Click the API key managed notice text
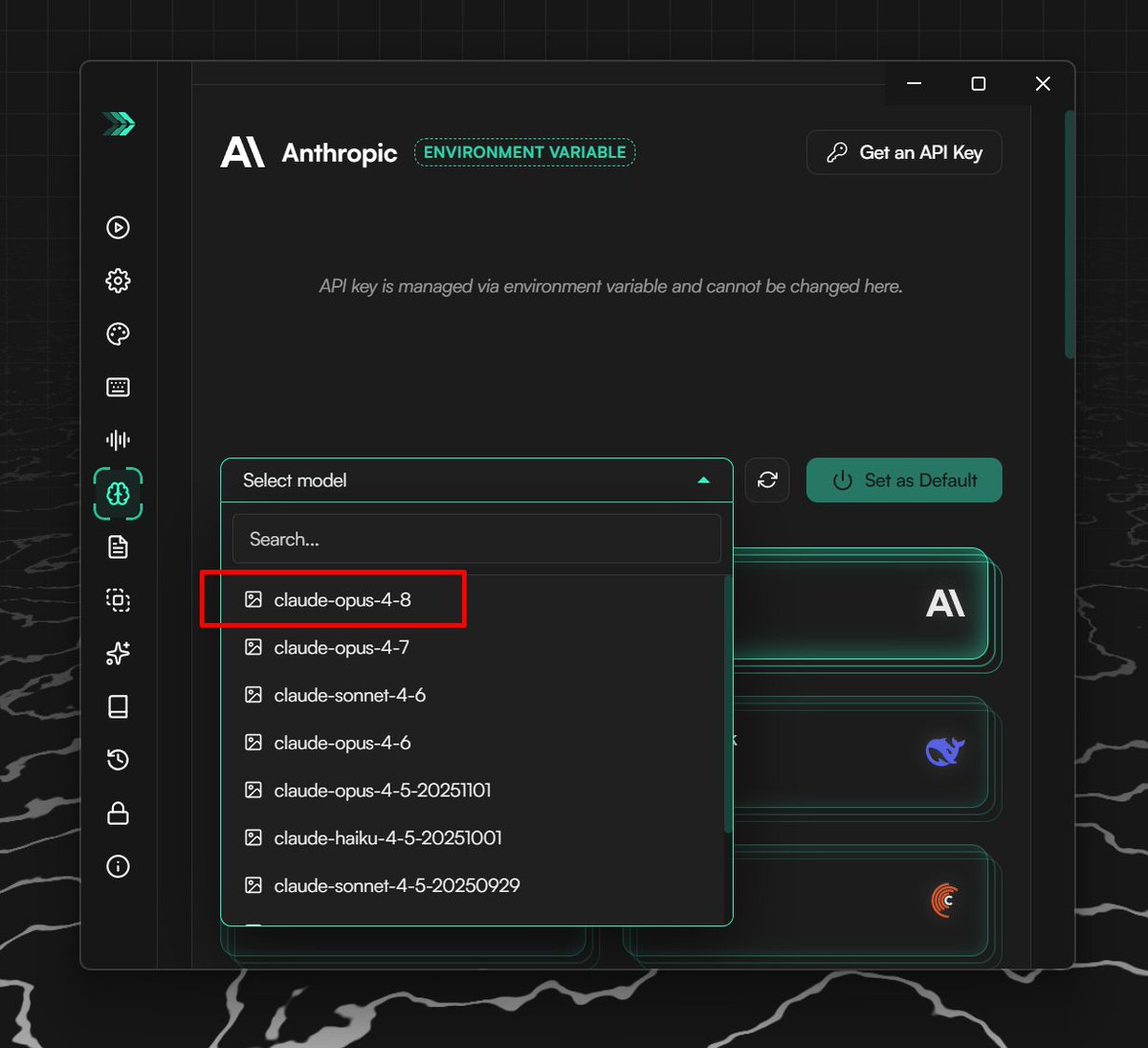 tap(610, 286)
